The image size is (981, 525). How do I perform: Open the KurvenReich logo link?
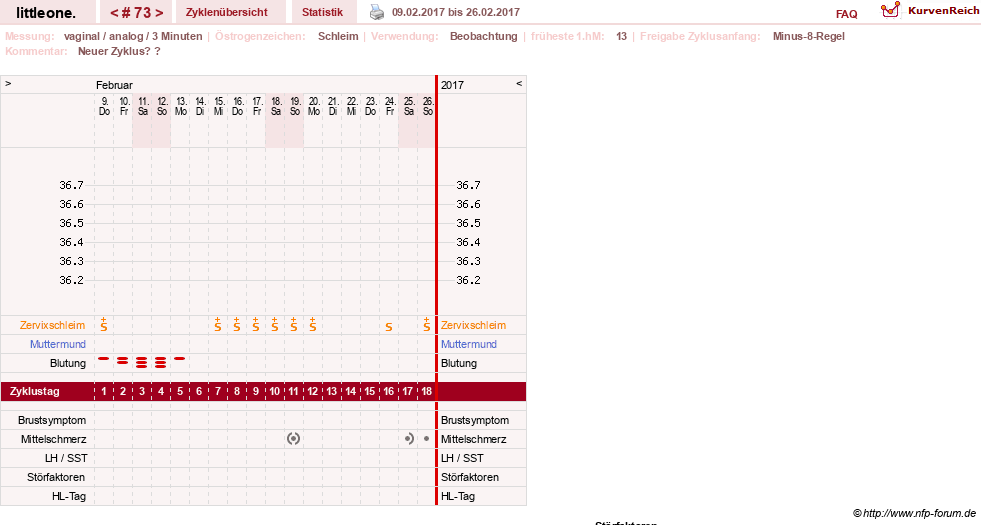pos(890,10)
